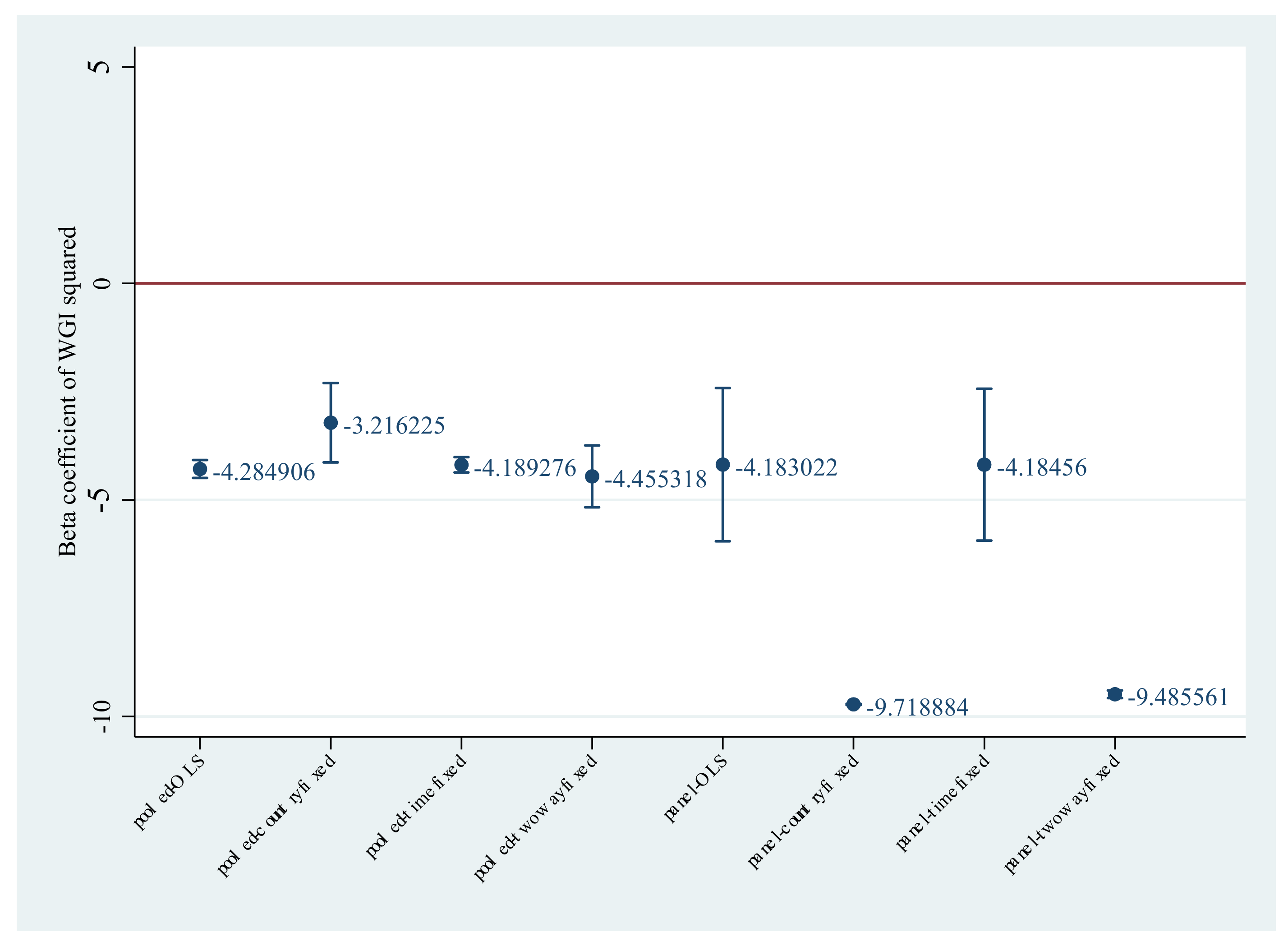
Task: Click the -3.216225 data point marker
Action: tap(331, 423)
